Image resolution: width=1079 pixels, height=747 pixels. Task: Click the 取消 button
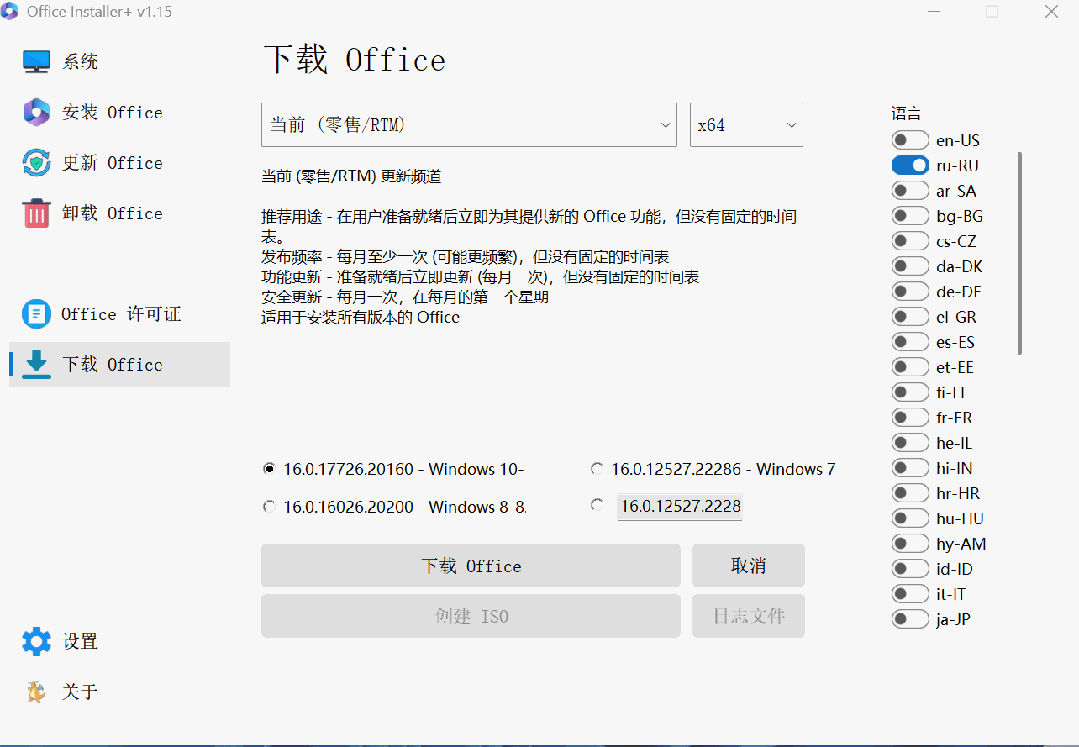748,566
